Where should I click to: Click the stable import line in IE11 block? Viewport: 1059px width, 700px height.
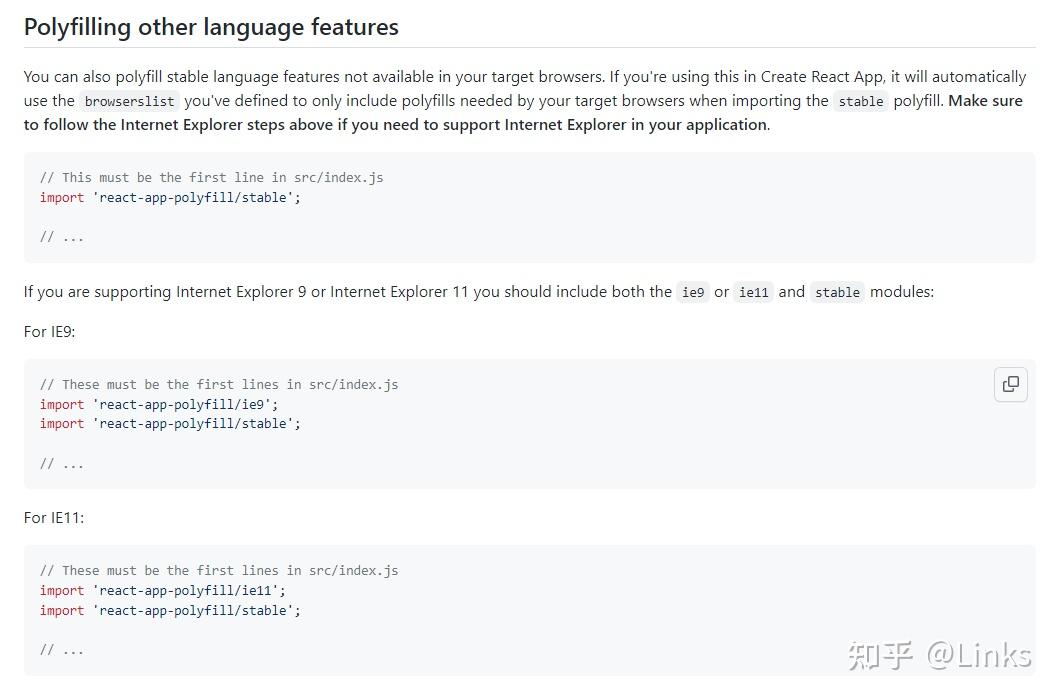pos(170,610)
